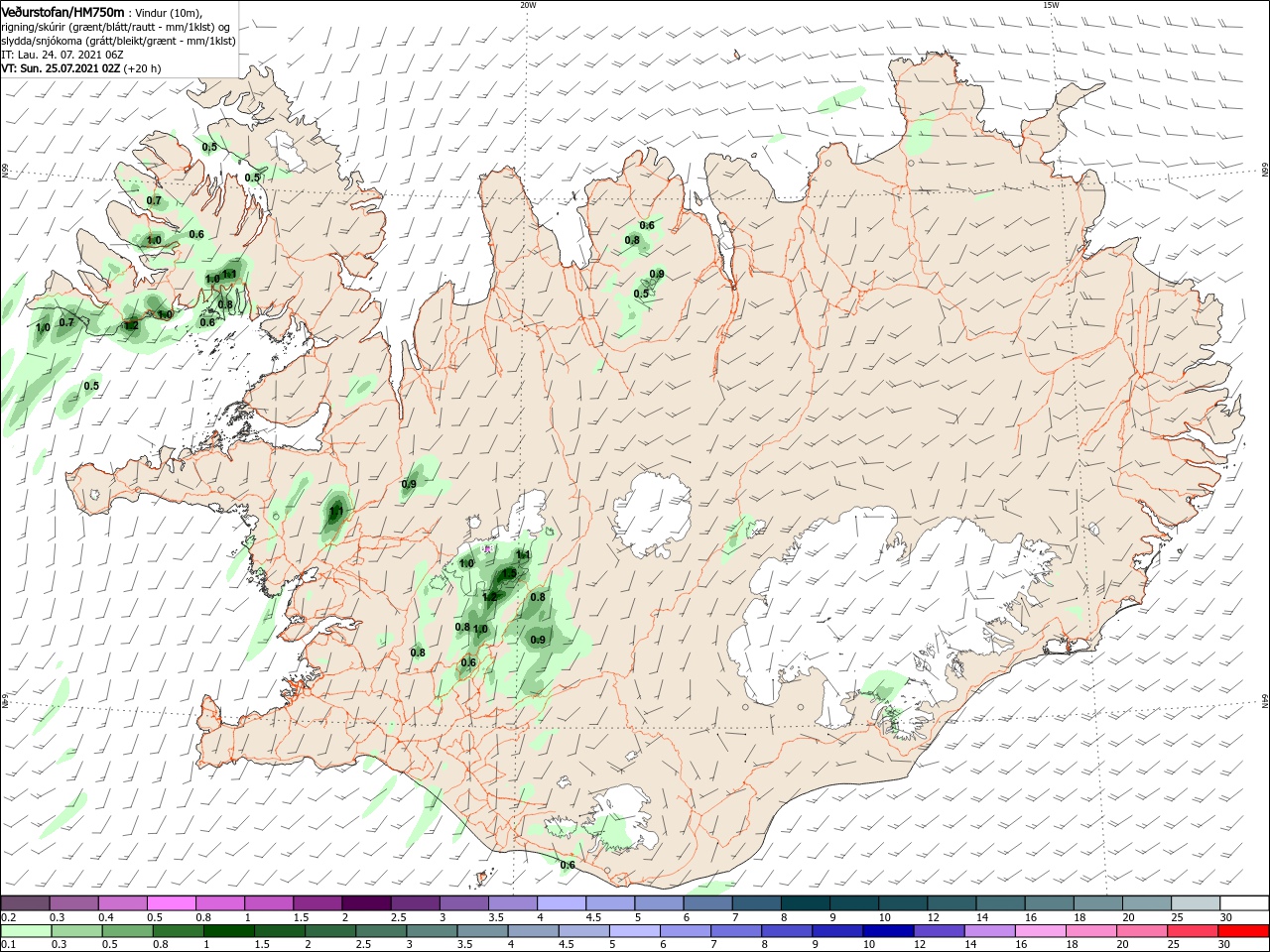Click the '0.4' legend label
This screenshot has height=952, width=1270.
coord(106,917)
